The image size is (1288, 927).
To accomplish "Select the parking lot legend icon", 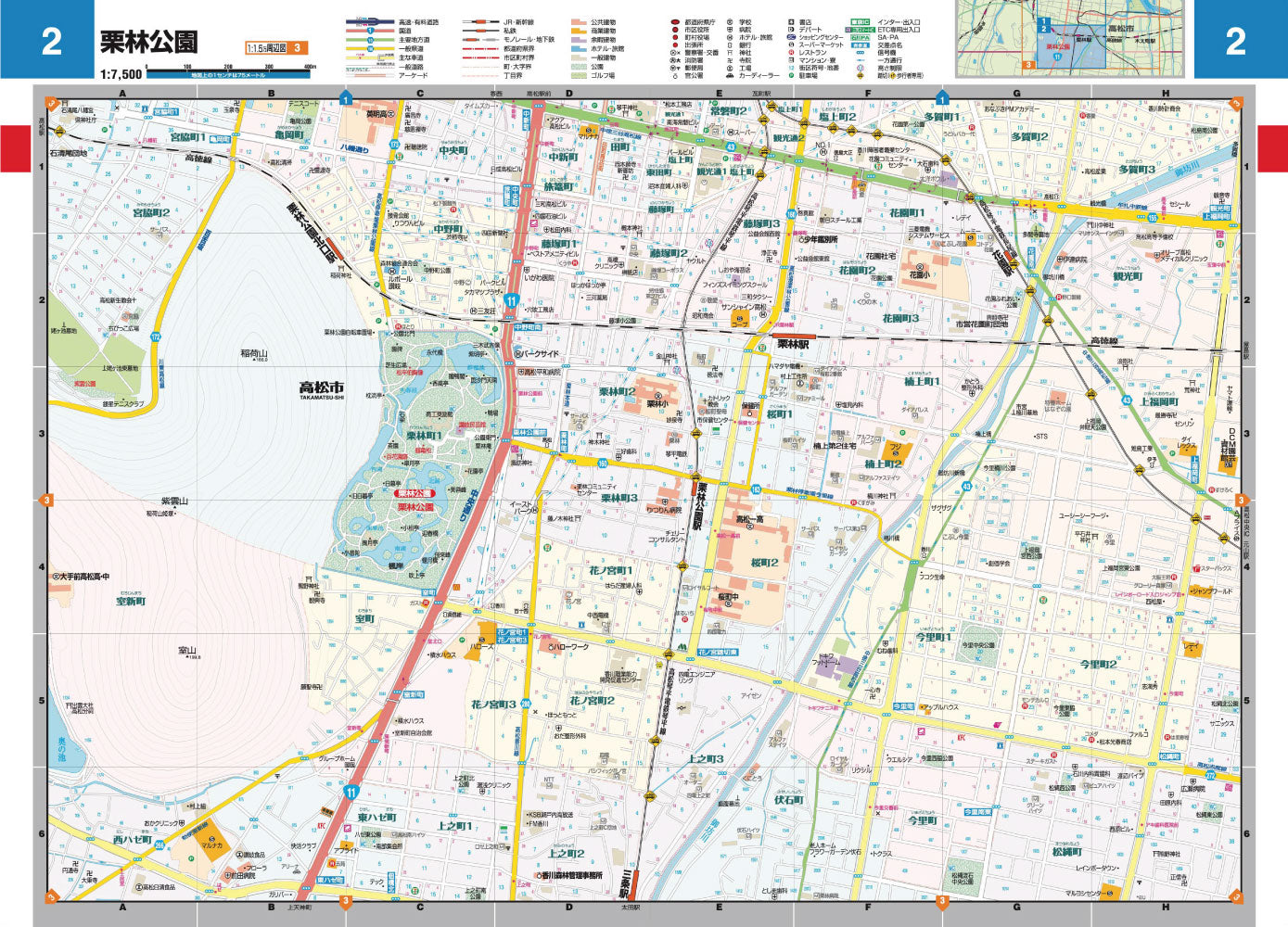I will (791, 75).
